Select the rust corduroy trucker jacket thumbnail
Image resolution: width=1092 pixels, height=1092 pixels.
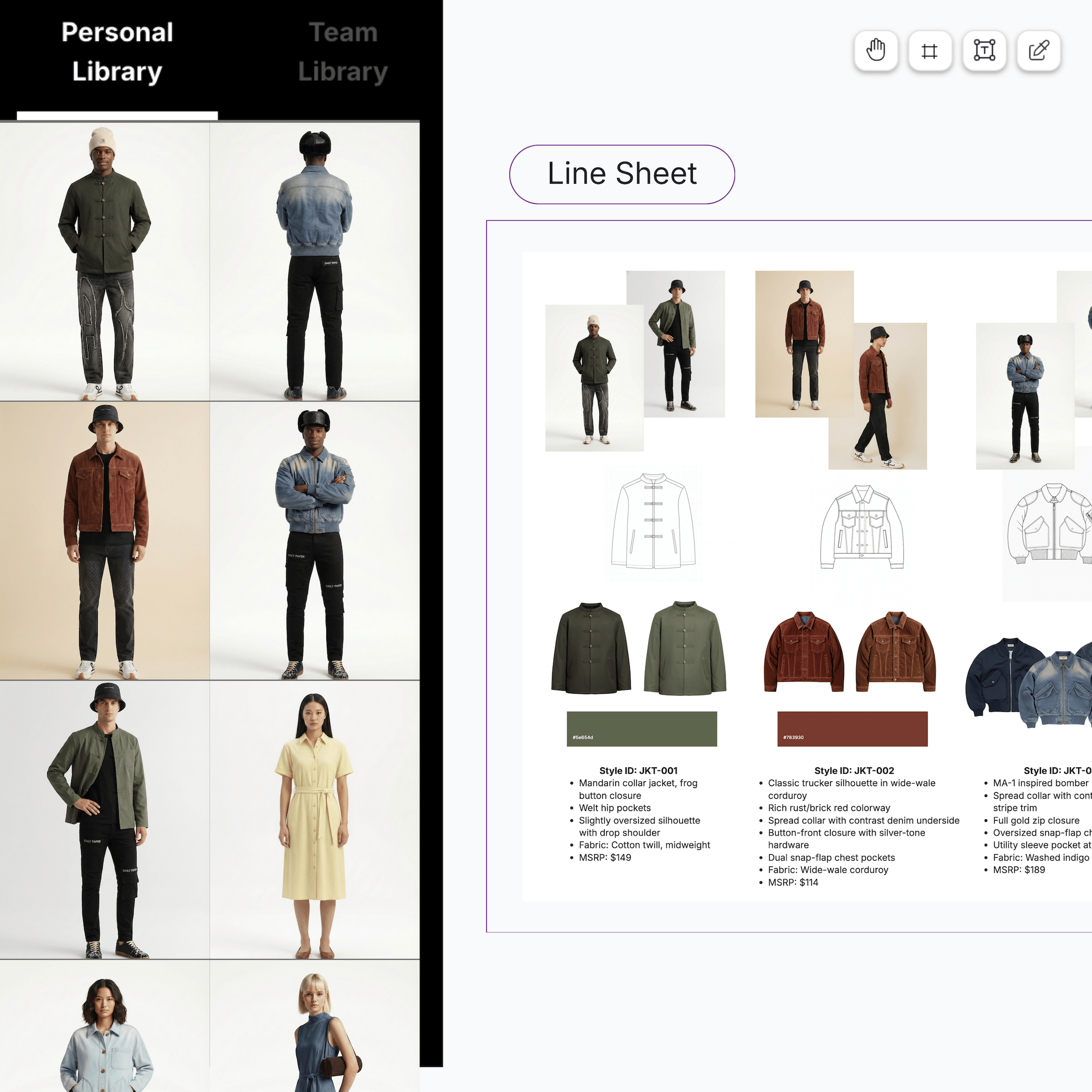[105, 540]
